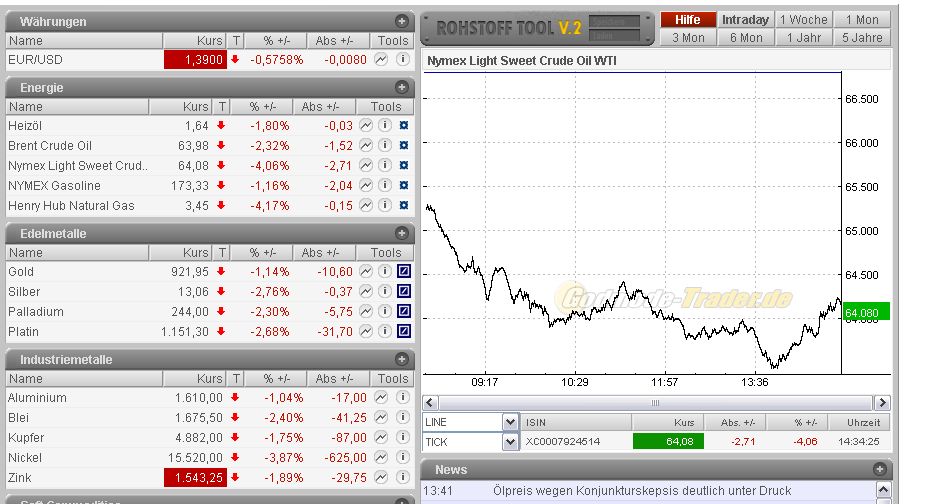Screen dimensions: 932x504
Task: Select the Brent Crude Oil name
Action: [50, 146]
